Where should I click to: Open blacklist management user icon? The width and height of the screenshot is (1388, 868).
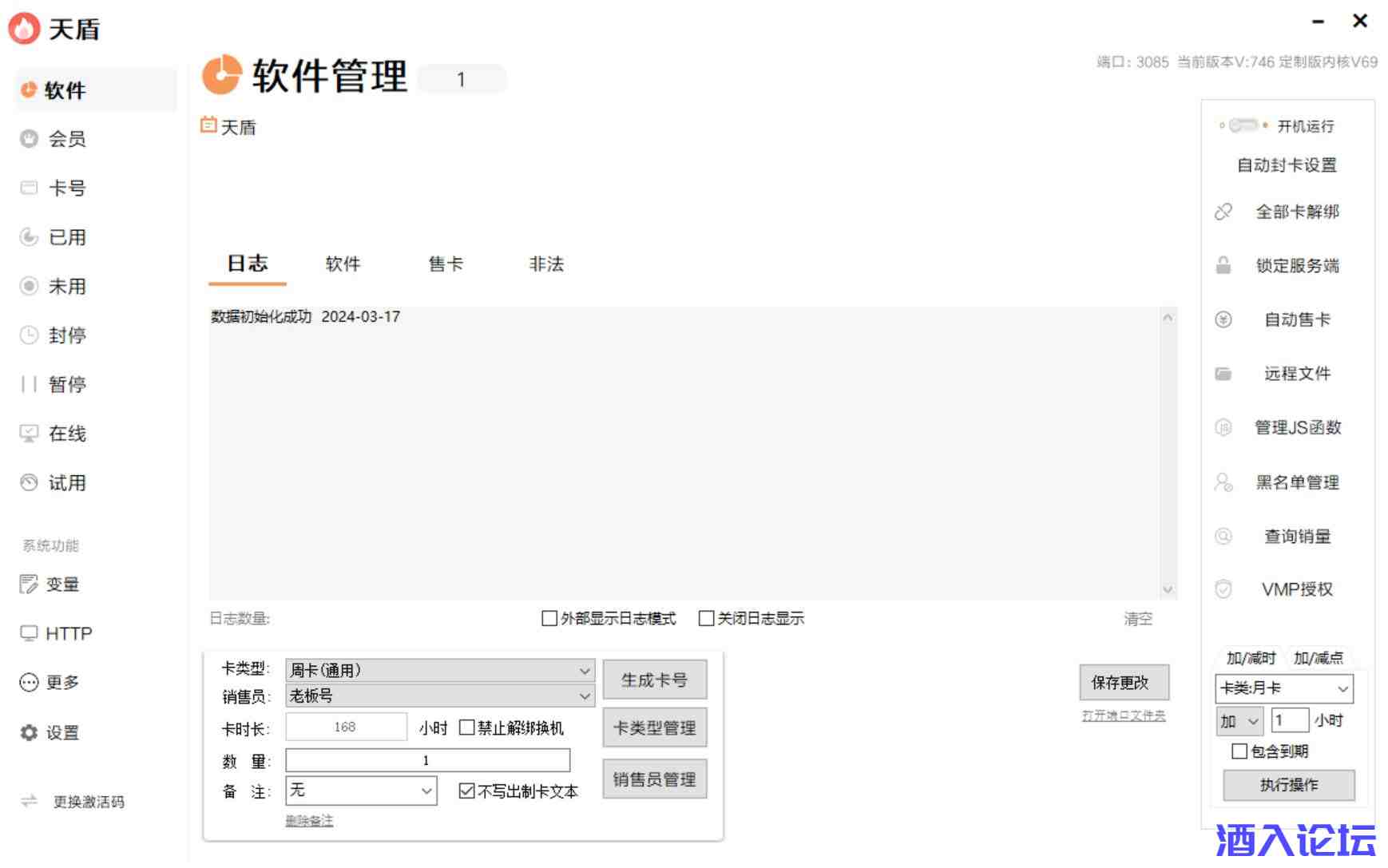(x=1223, y=482)
